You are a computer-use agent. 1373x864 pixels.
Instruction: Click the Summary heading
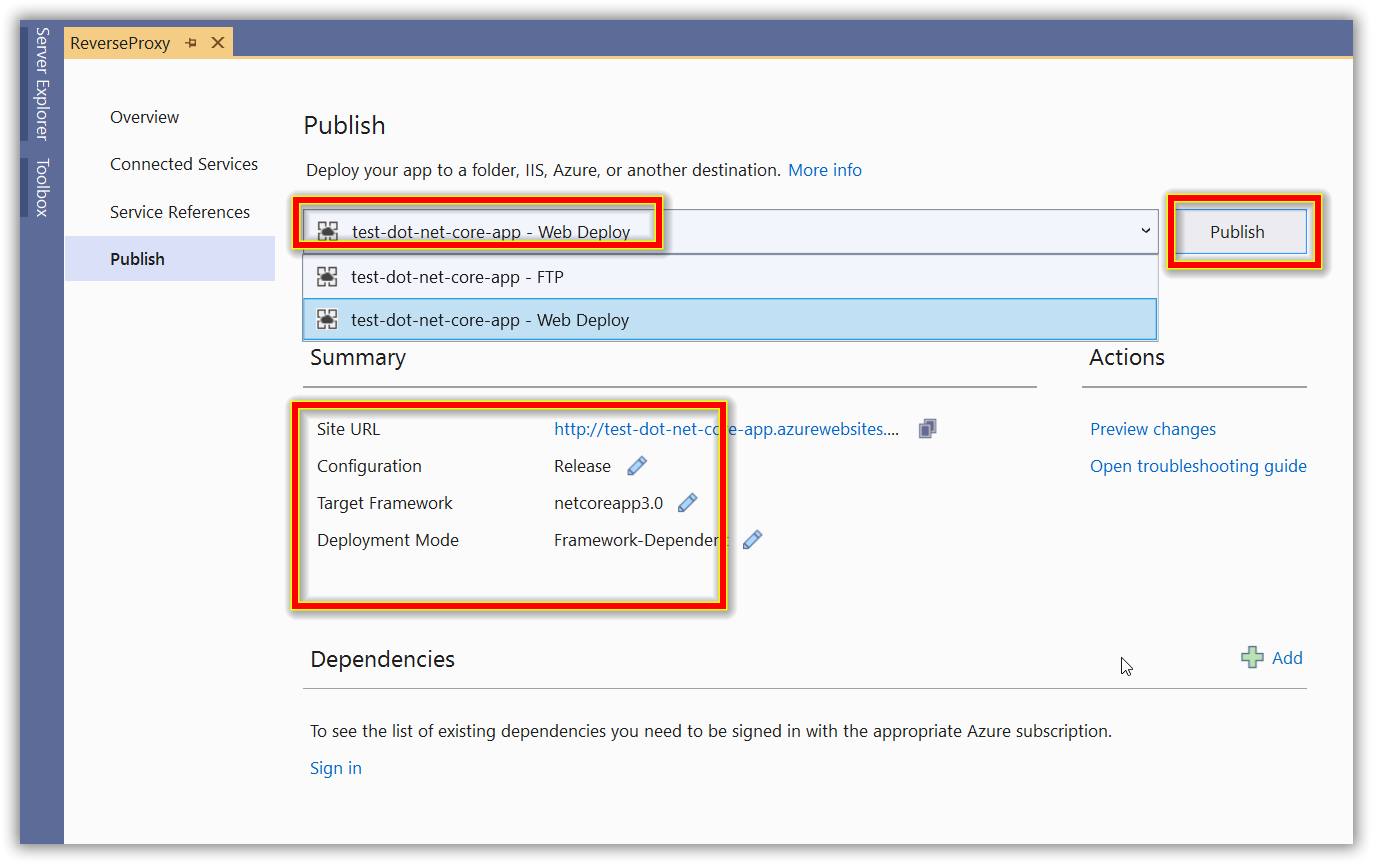coord(358,357)
